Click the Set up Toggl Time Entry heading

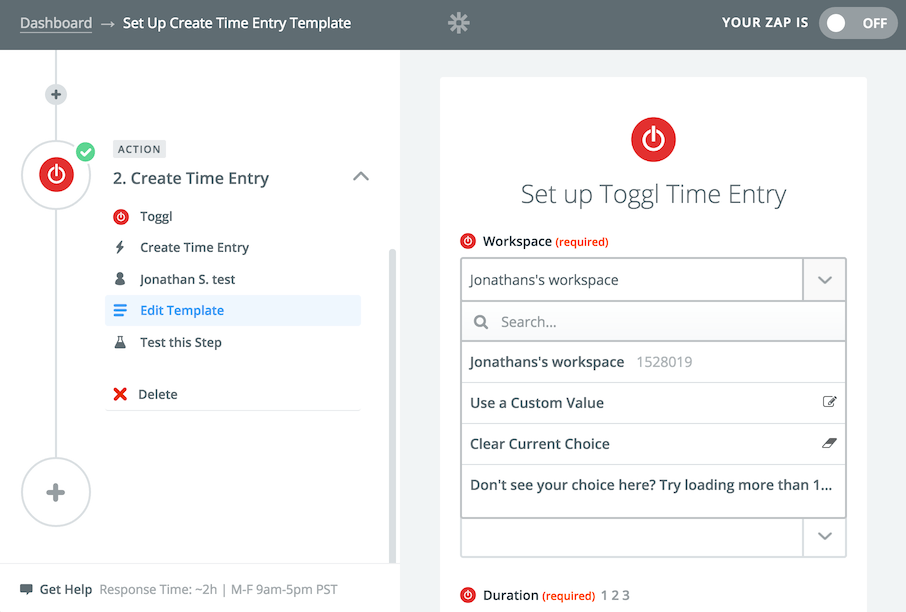[653, 194]
